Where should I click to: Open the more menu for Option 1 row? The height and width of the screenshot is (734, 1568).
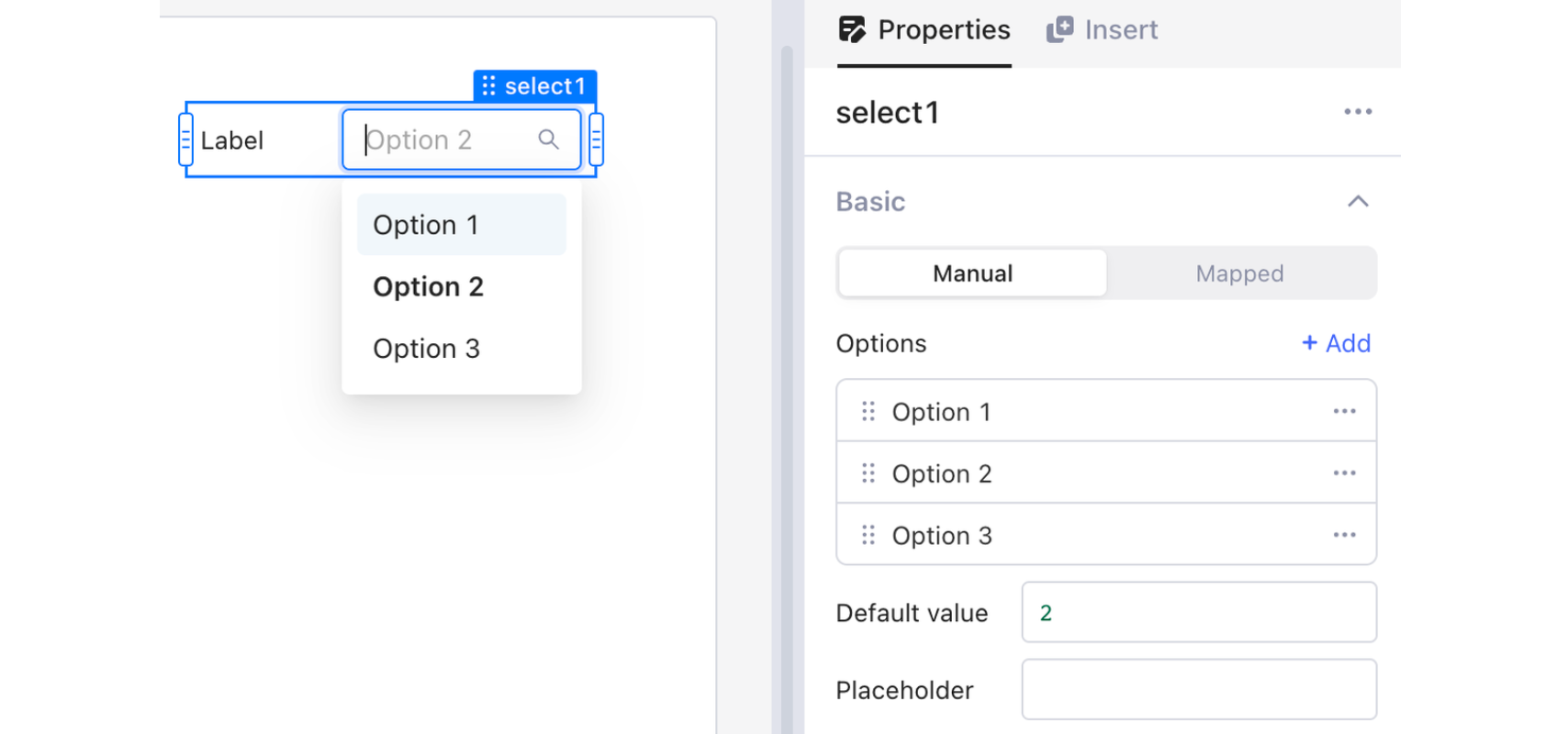[x=1344, y=412]
